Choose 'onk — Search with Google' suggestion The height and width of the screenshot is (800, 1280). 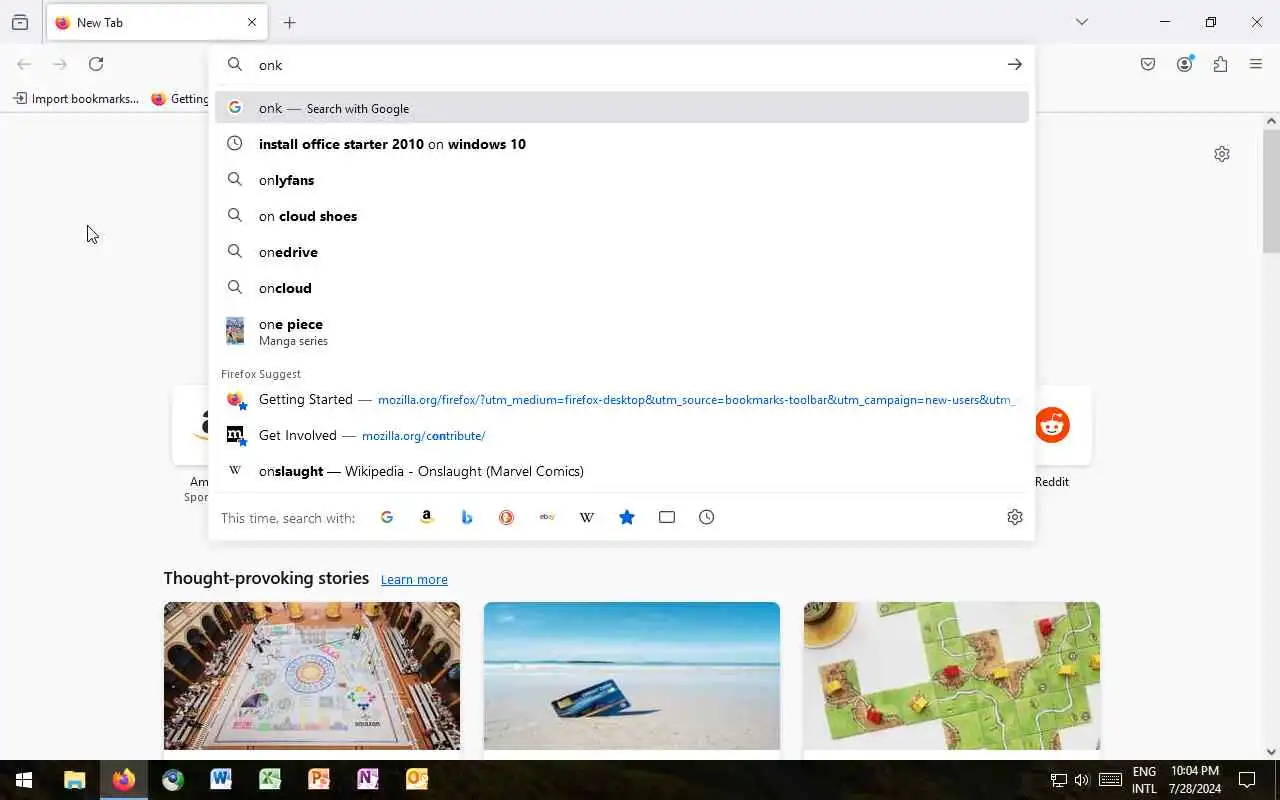[x=622, y=108]
